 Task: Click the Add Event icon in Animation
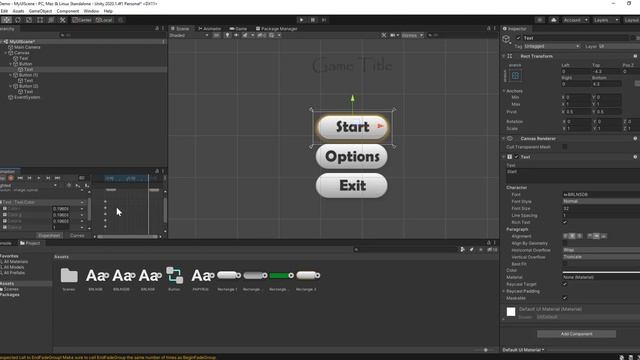click(87, 185)
